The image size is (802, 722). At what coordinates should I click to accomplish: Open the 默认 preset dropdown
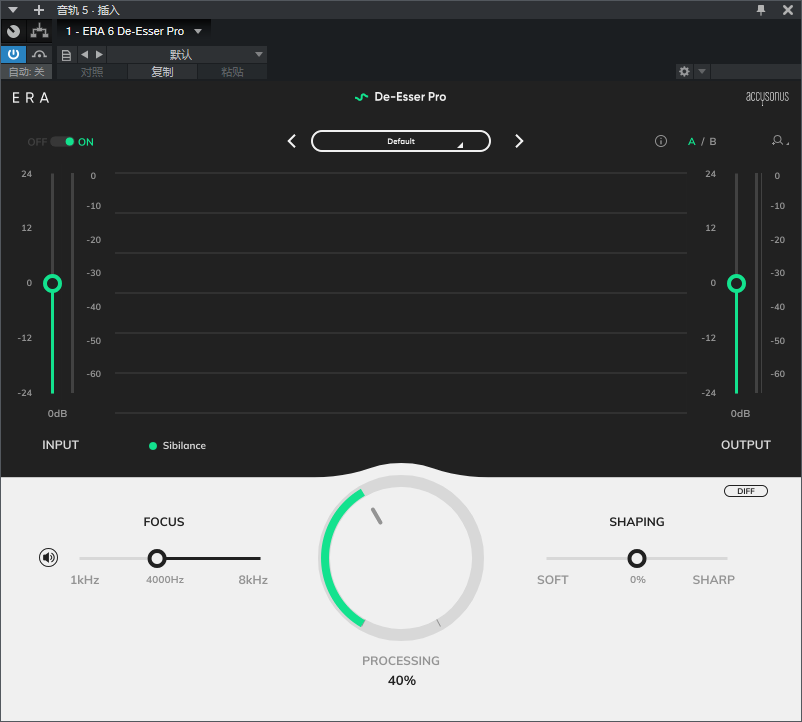(x=187, y=55)
